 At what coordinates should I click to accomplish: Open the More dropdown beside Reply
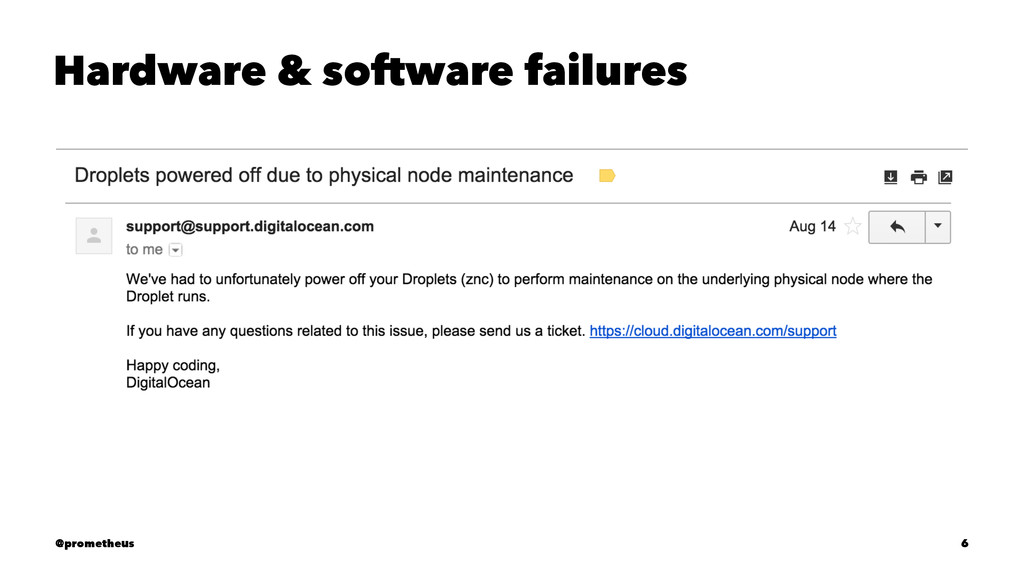[938, 227]
